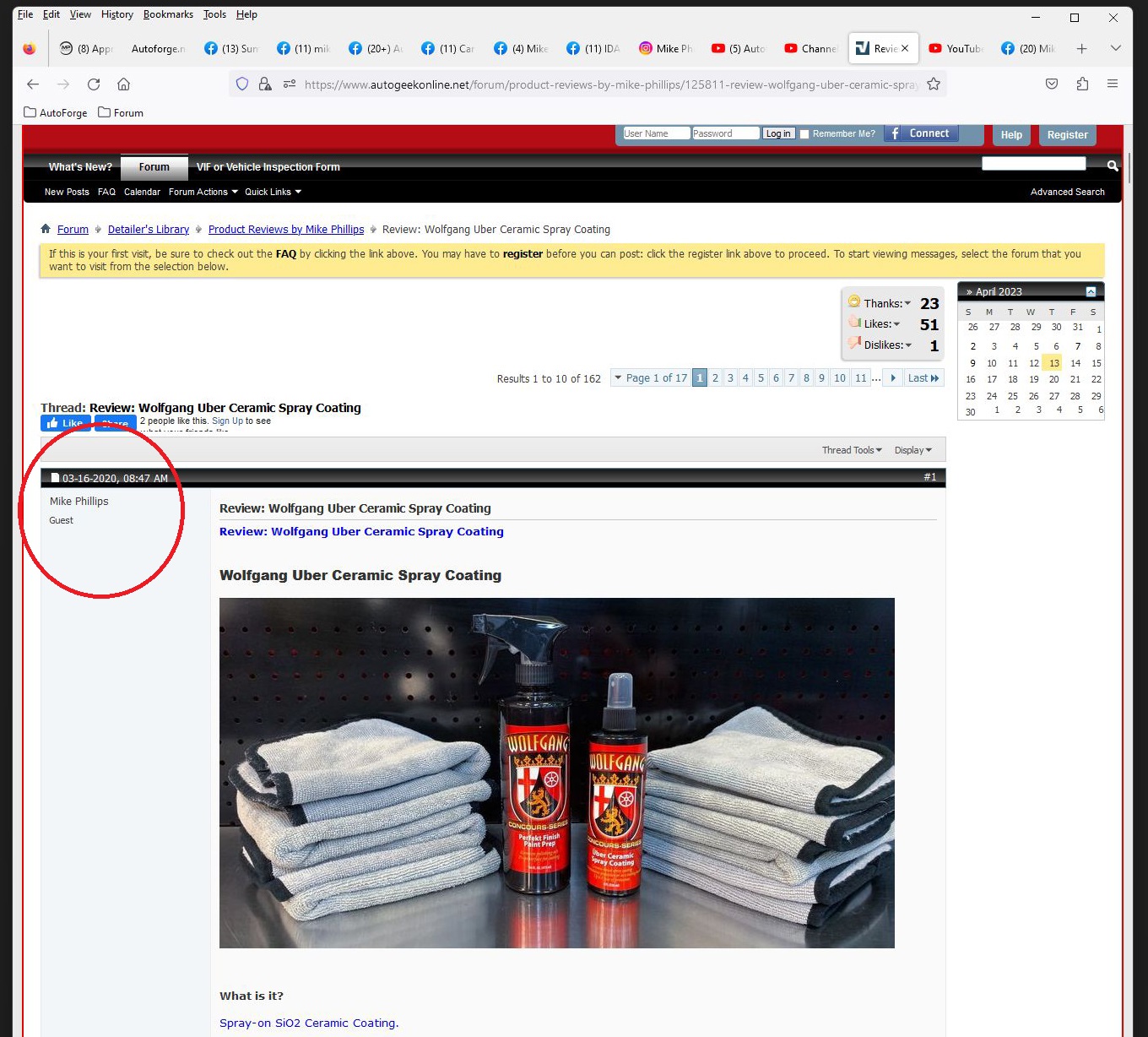Open the Thread Tools dropdown
Image resolution: width=1148 pixels, height=1037 pixels.
tap(852, 450)
